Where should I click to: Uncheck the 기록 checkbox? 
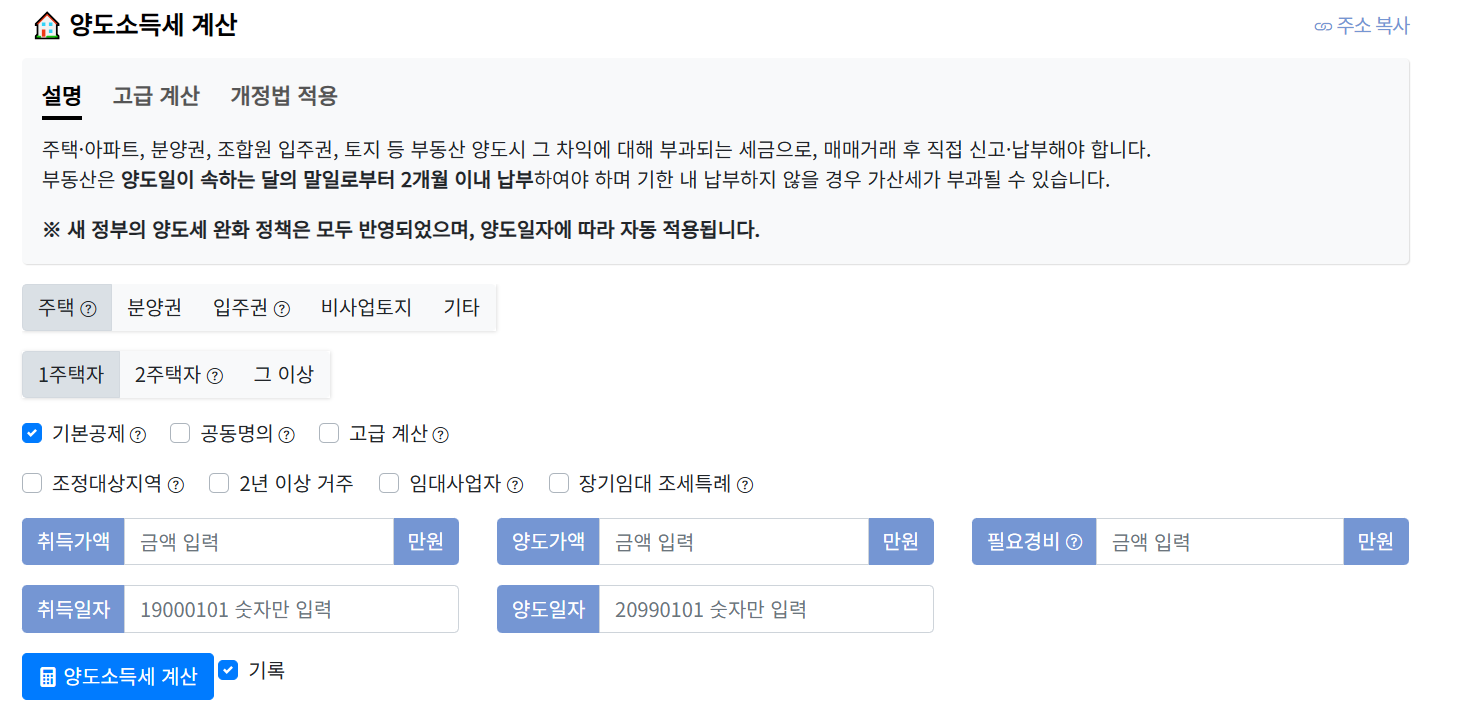228,670
